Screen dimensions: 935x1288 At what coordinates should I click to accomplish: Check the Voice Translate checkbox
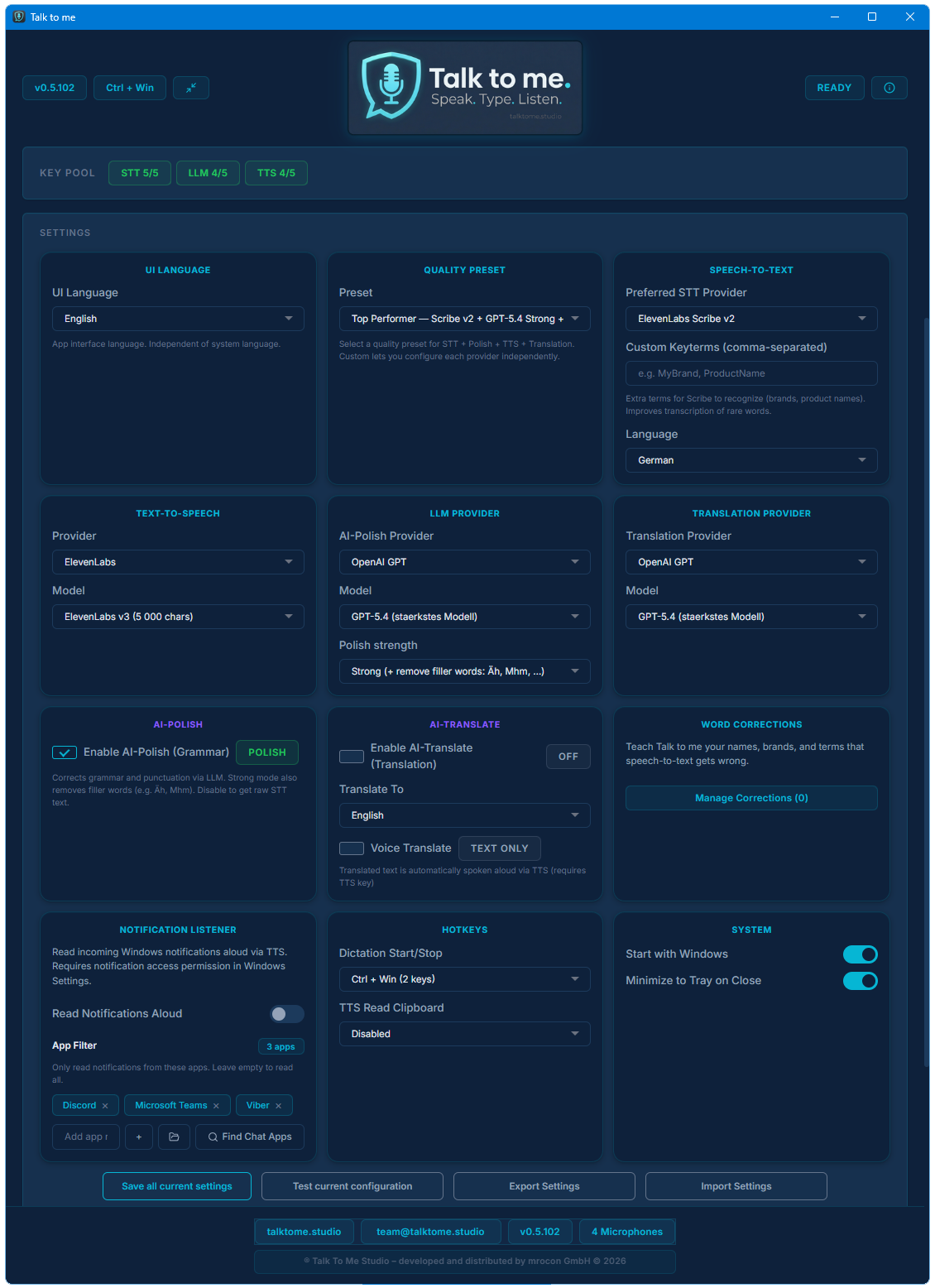pyautogui.click(x=352, y=848)
